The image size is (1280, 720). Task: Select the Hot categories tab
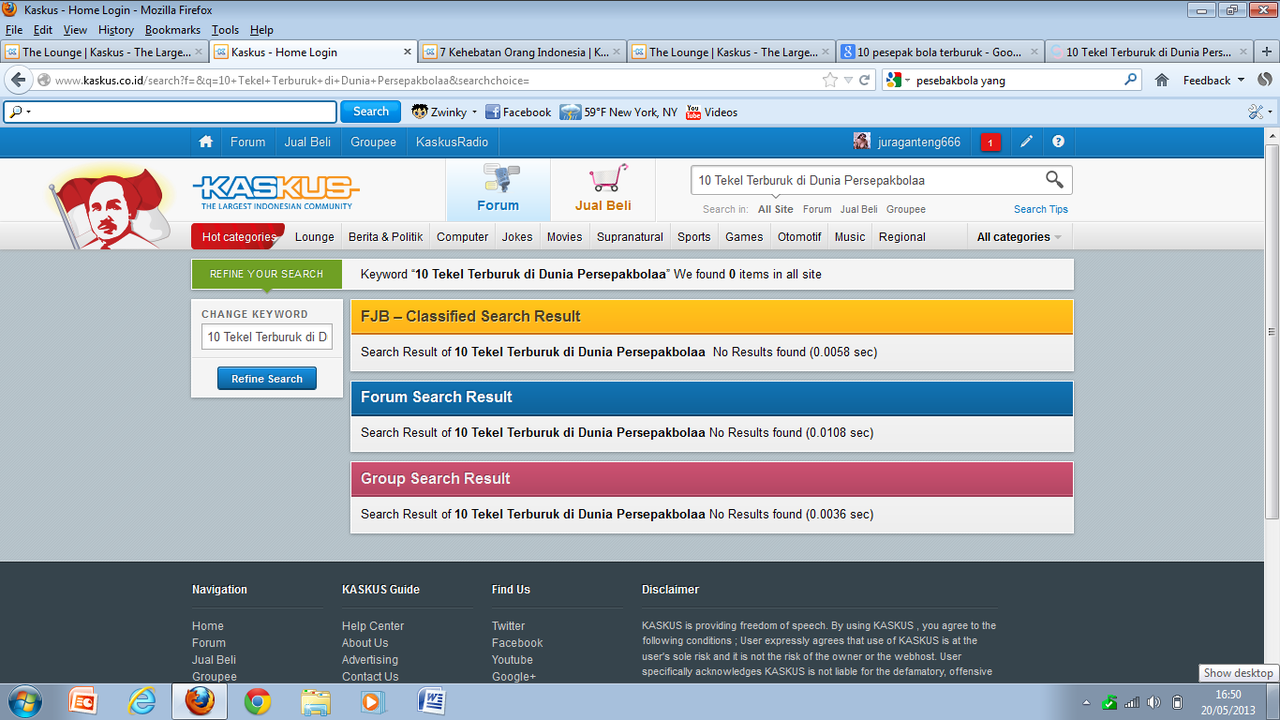(238, 237)
